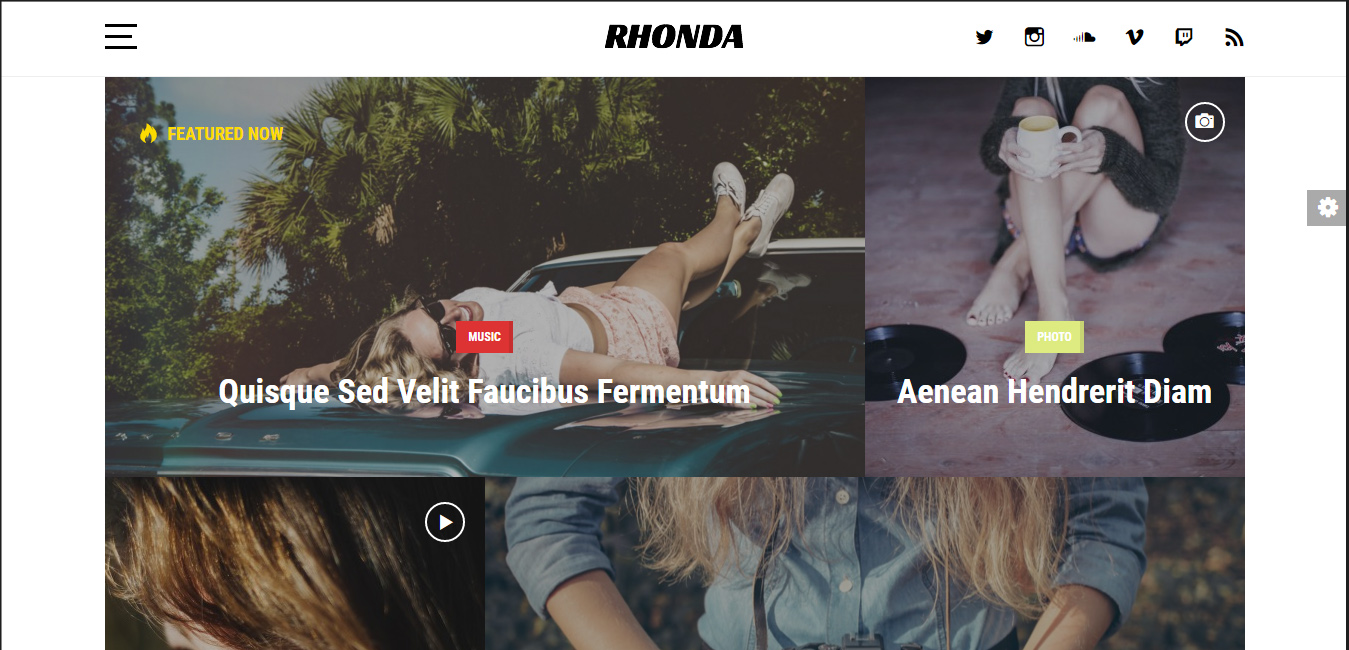Subscribe via the RSS feed icon
1349x650 pixels.
pos(1234,37)
